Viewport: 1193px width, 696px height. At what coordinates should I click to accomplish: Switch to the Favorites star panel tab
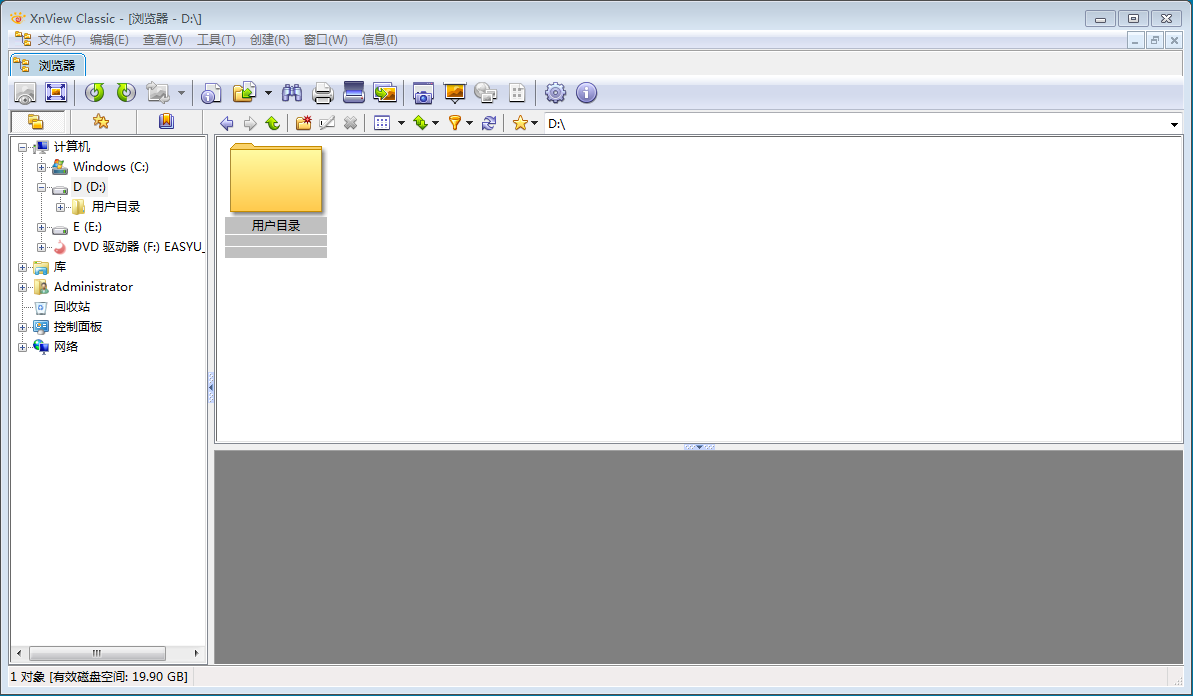[101, 122]
